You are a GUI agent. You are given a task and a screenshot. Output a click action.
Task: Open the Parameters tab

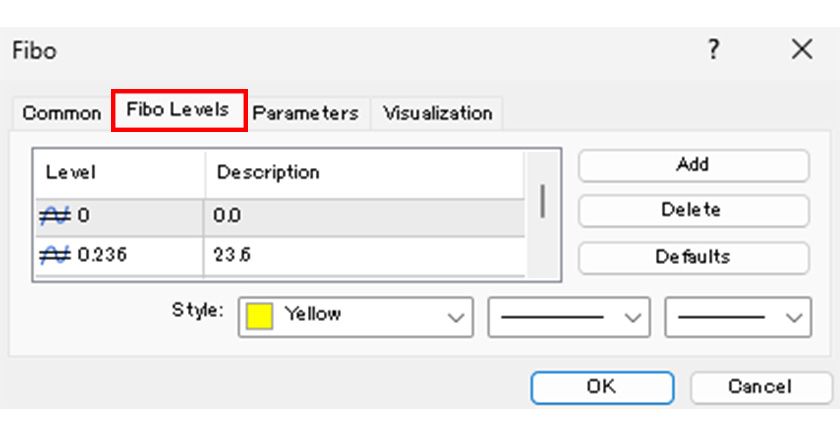305,113
